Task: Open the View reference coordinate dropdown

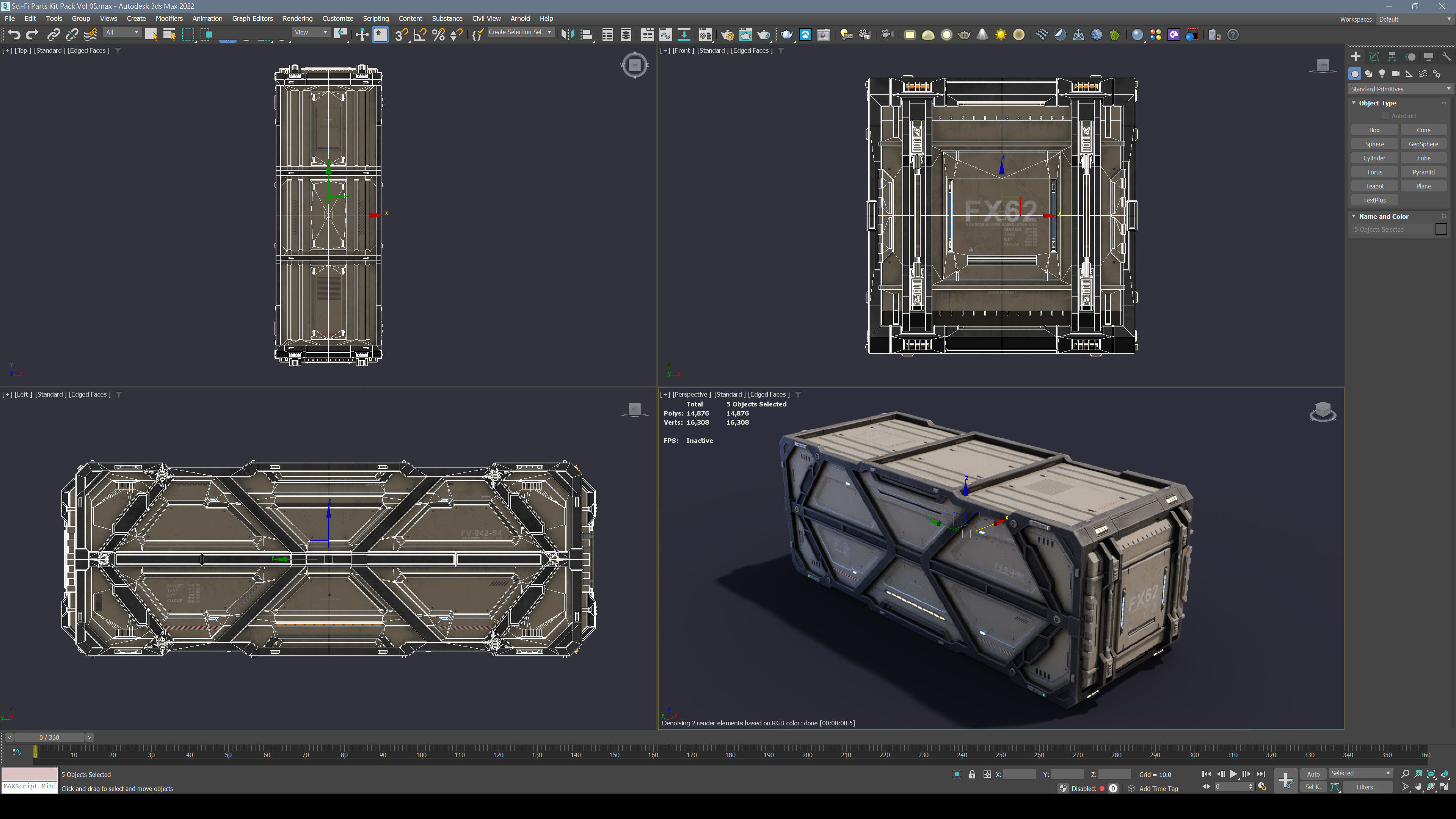Action: [311, 32]
